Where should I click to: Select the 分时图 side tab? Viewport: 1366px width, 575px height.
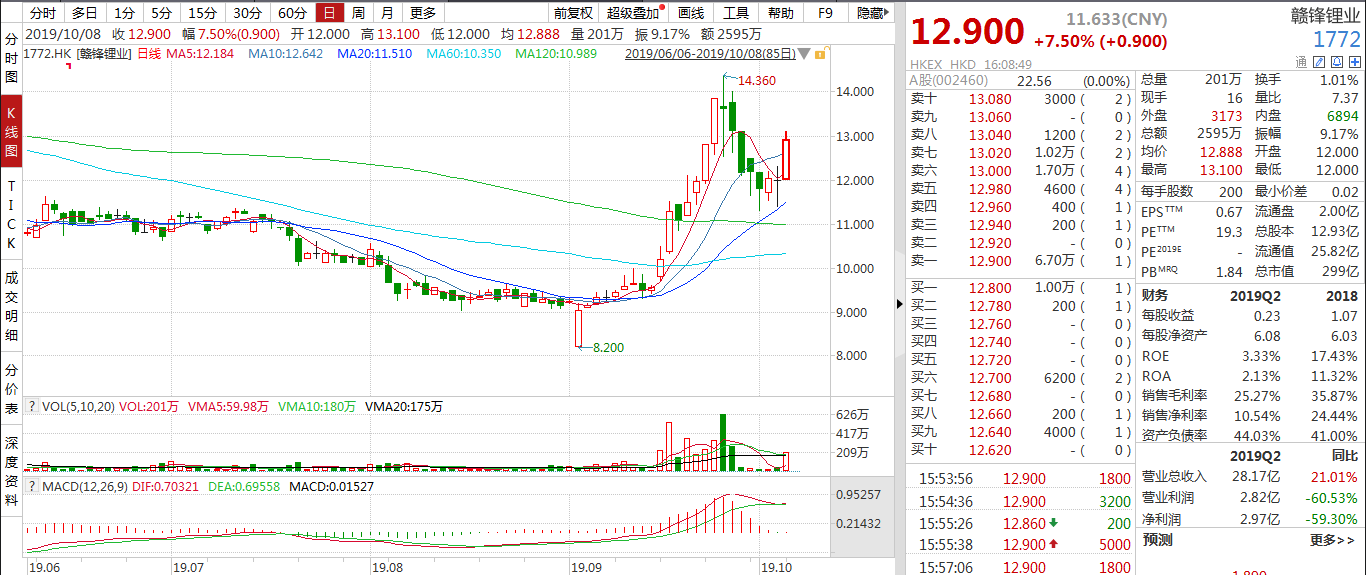coord(12,56)
